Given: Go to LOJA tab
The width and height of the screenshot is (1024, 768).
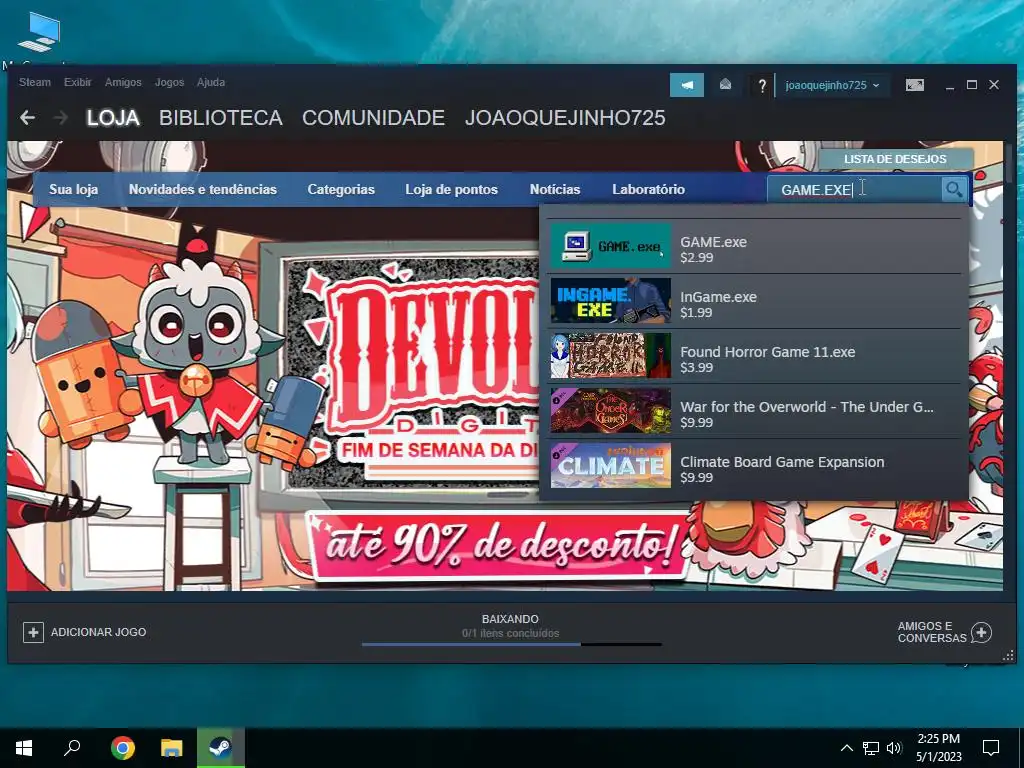Looking at the screenshot, I should (x=113, y=118).
